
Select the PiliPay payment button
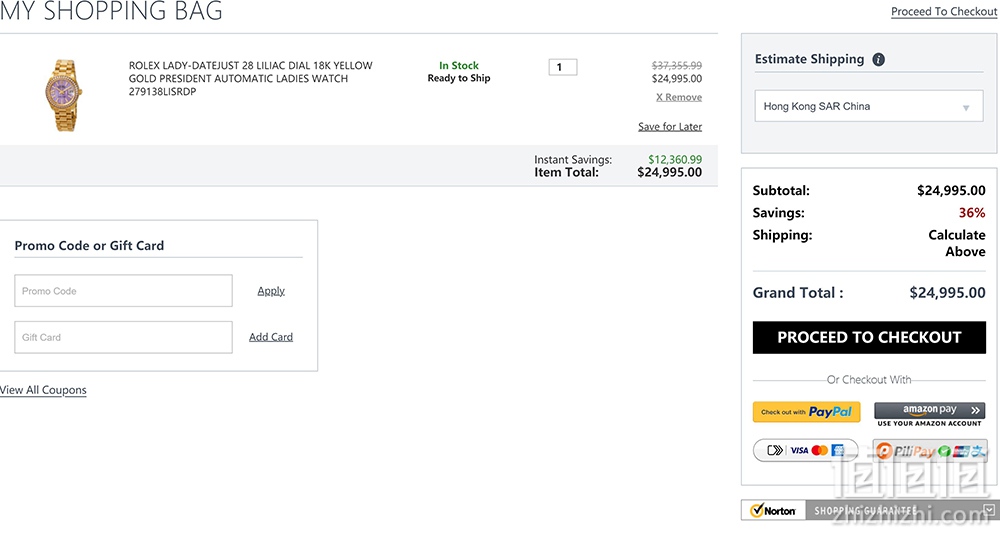coord(930,451)
